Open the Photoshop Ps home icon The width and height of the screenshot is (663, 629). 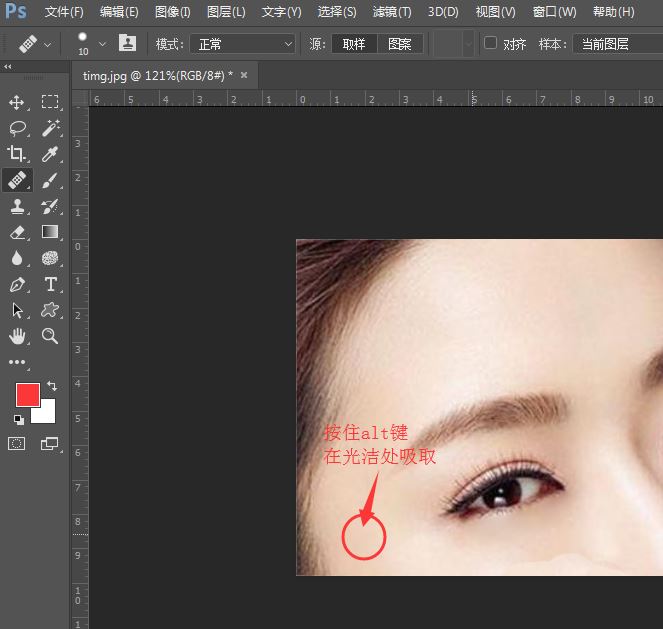(16, 11)
